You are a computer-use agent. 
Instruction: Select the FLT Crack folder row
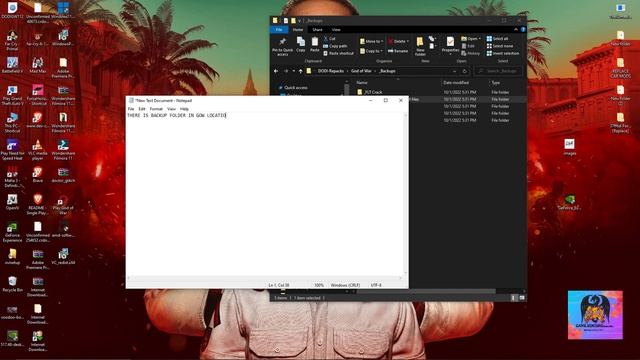440,92
